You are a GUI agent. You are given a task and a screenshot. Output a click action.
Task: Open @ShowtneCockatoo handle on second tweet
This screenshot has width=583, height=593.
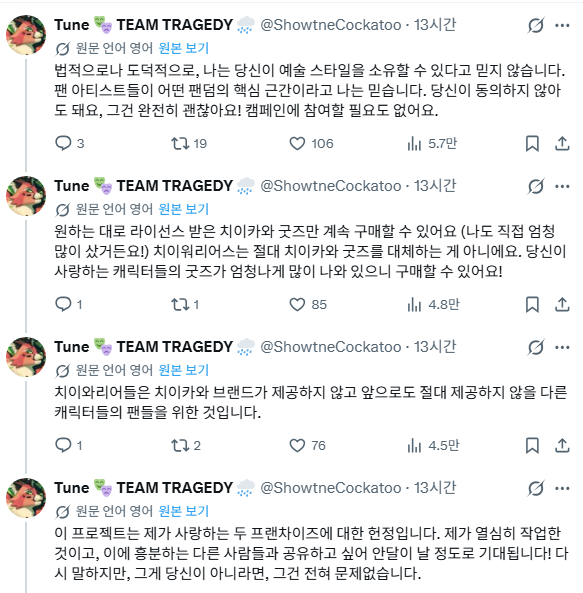tap(331, 186)
